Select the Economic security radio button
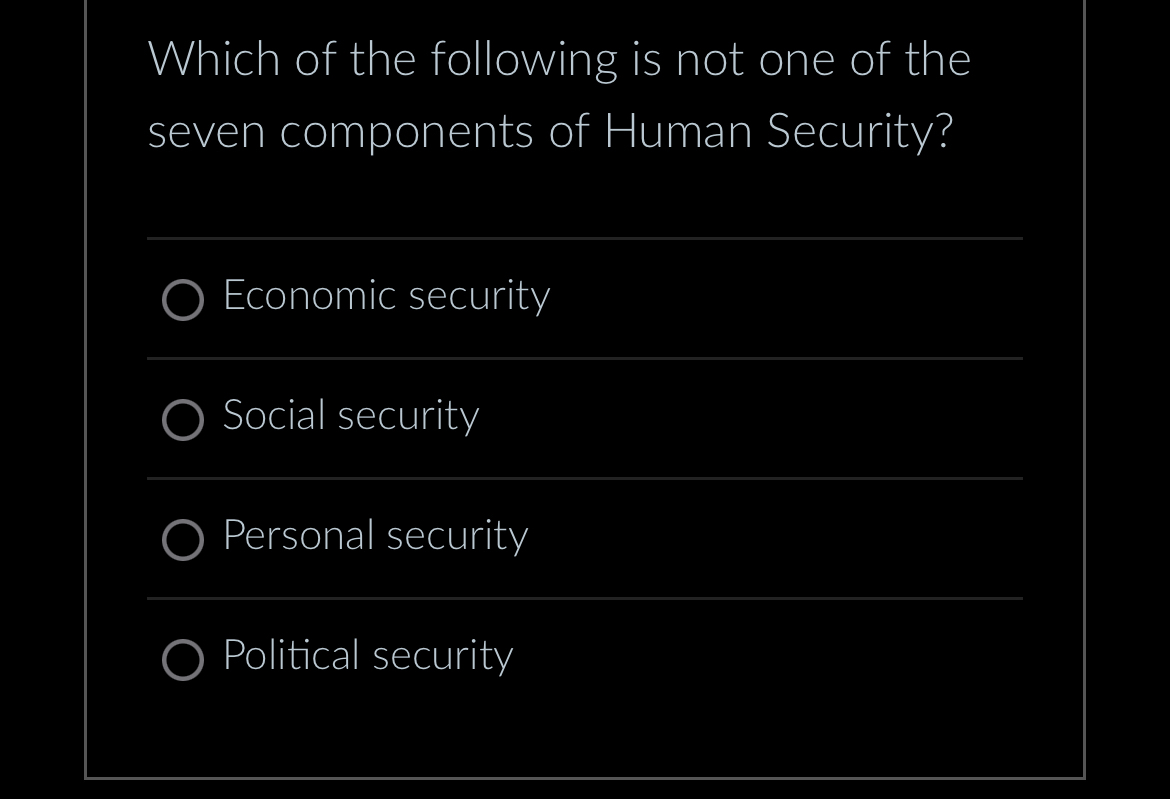This screenshot has width=1170, height=799. [183, 300]
